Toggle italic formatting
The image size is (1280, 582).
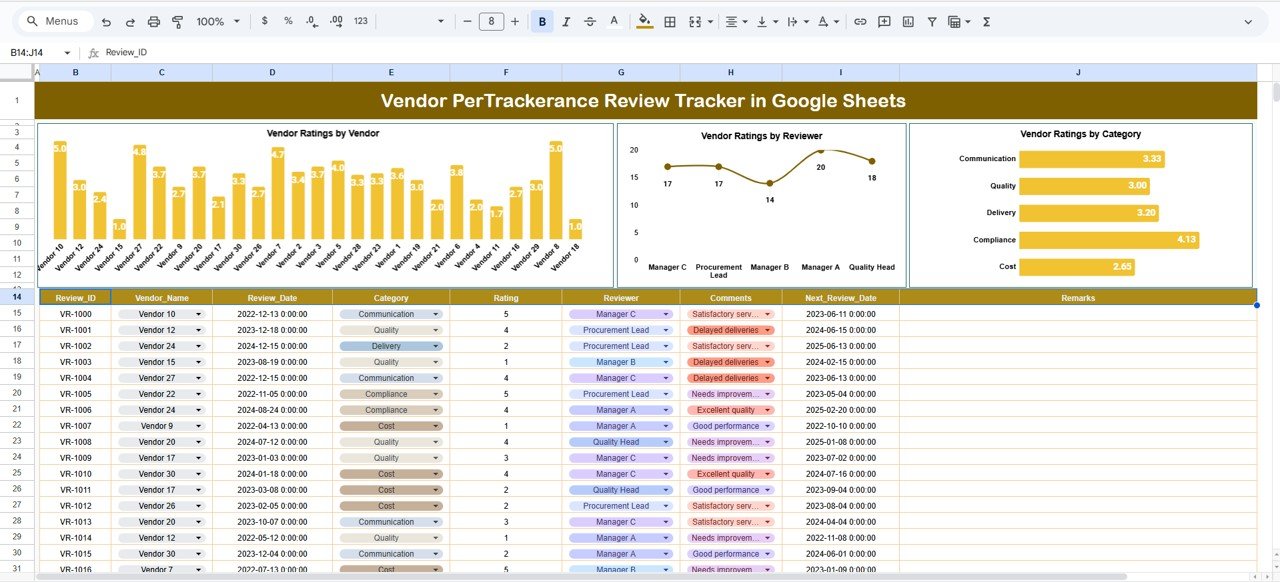point(566,20)
